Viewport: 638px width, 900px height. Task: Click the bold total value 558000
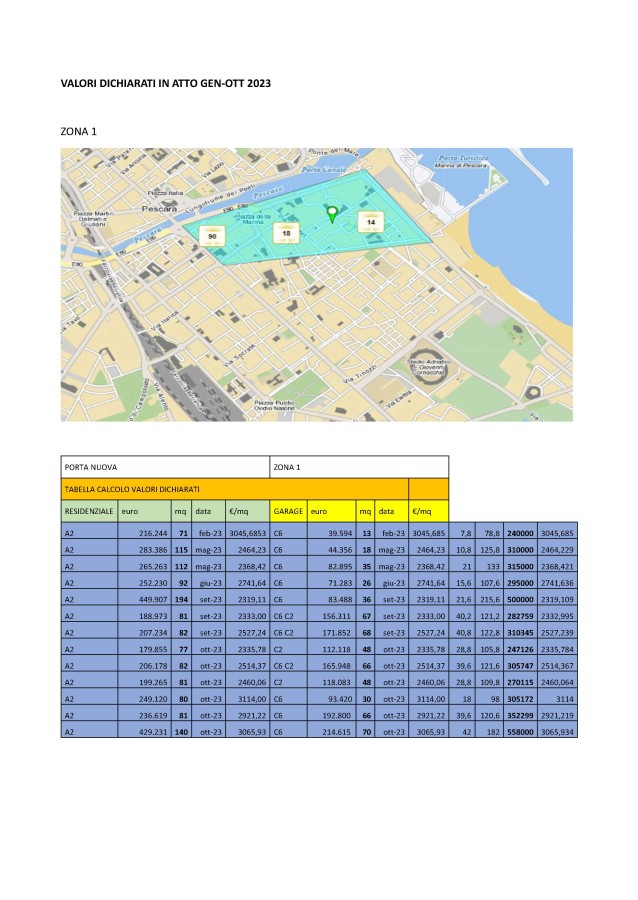520,732
